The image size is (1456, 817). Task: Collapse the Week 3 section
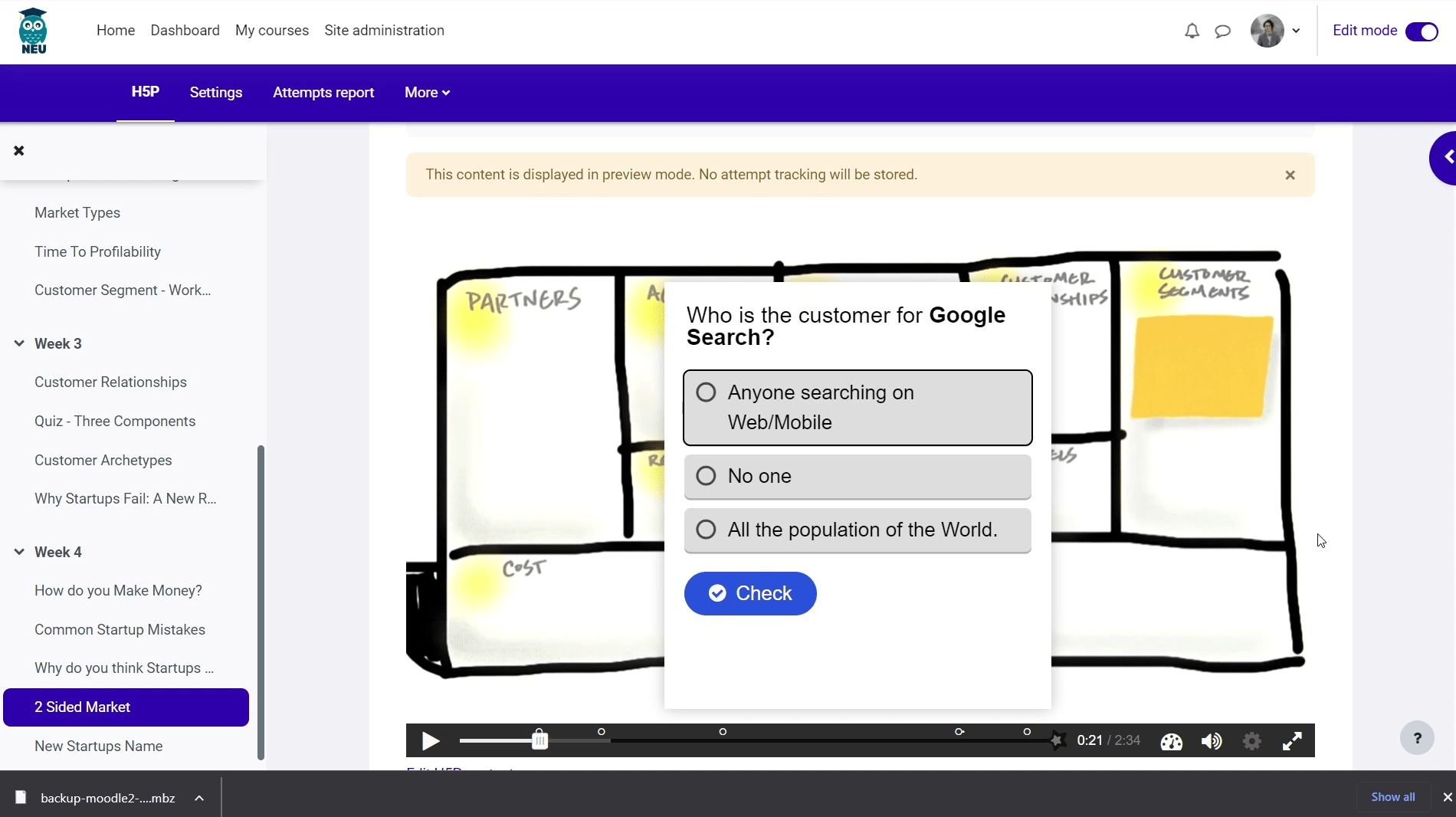[19, 343]
